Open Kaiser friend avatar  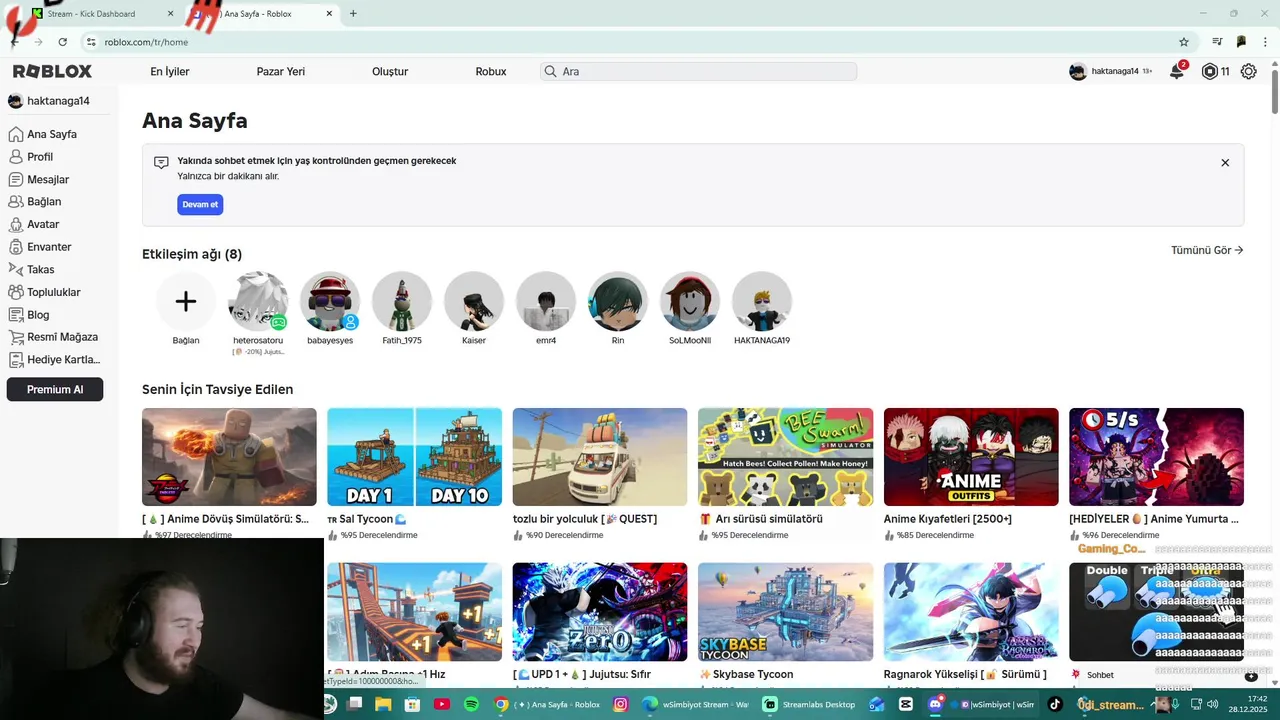coord(474,301)
